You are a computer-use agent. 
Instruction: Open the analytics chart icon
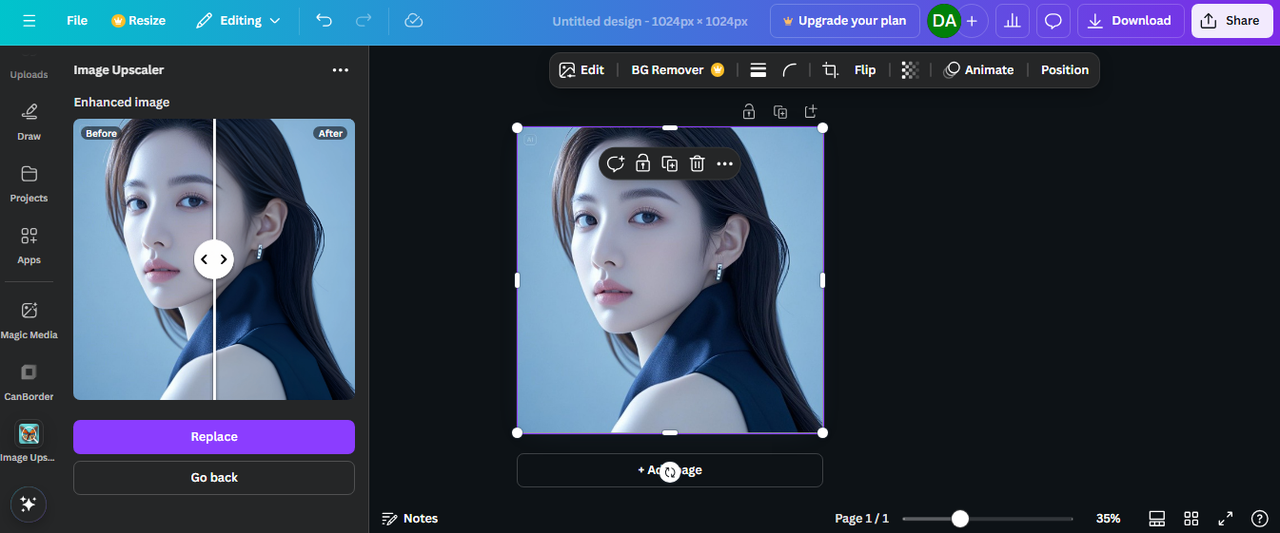click(x=1012, y=21)
